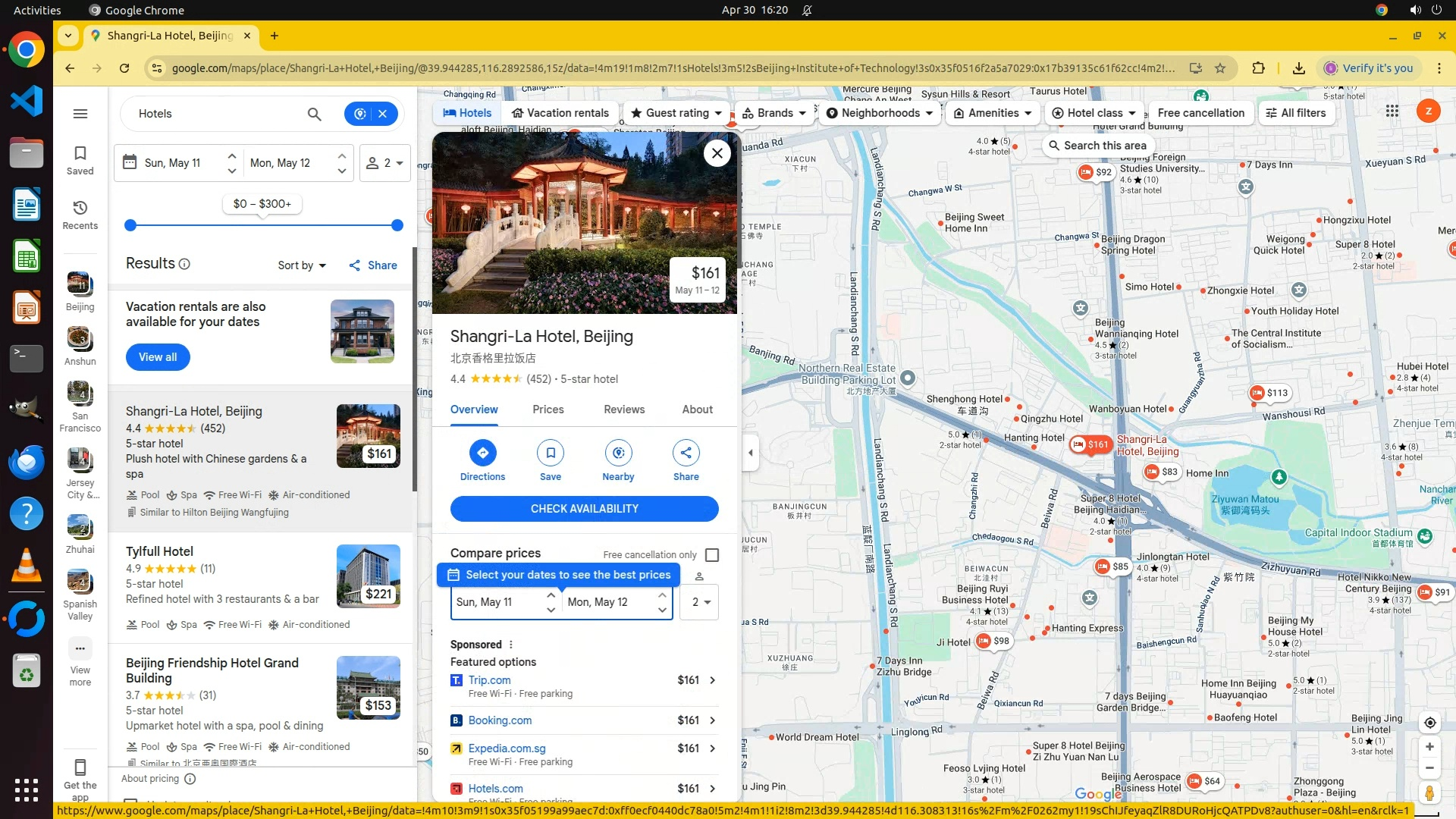Viewport: 1456px width, 819px height.
Task: Open the Sort by dropdown
Action: point(302,265)
